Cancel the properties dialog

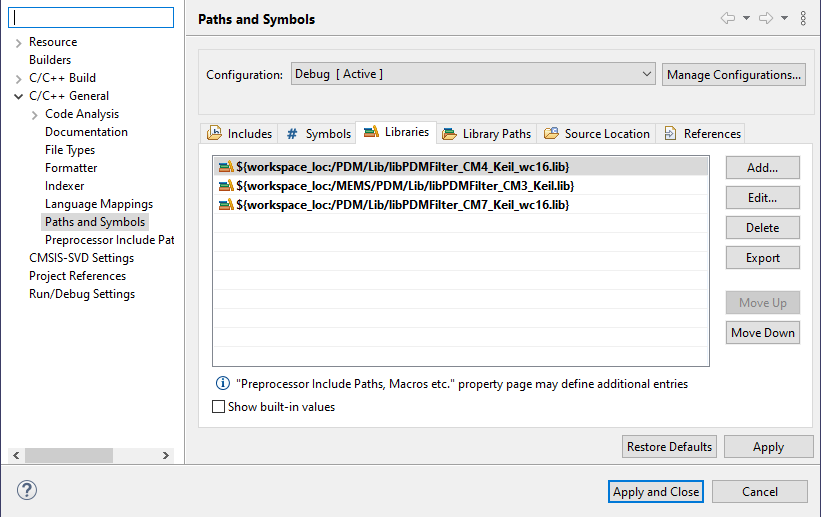click(x=759, y=491)
